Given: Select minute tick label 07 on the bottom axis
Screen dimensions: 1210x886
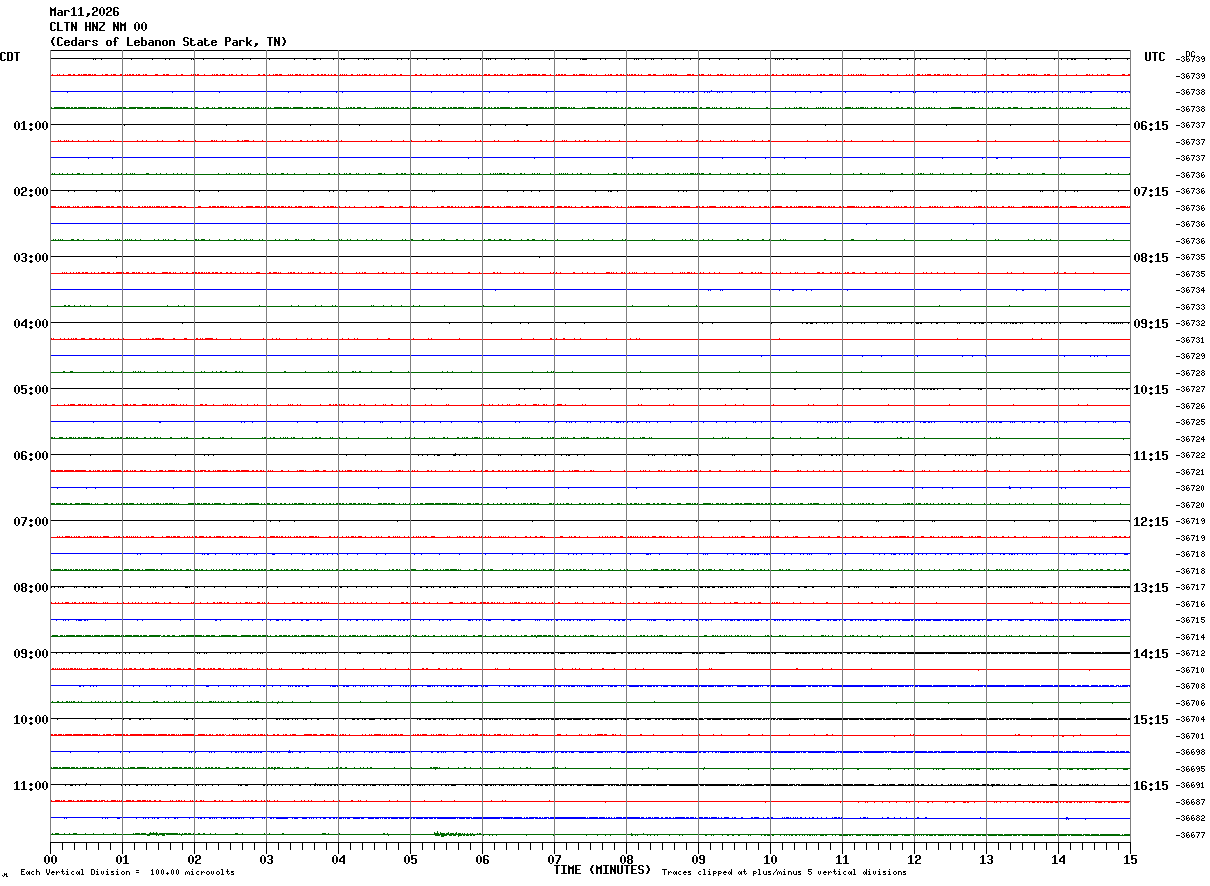Looking at the screenshot, I should (554, 859).
